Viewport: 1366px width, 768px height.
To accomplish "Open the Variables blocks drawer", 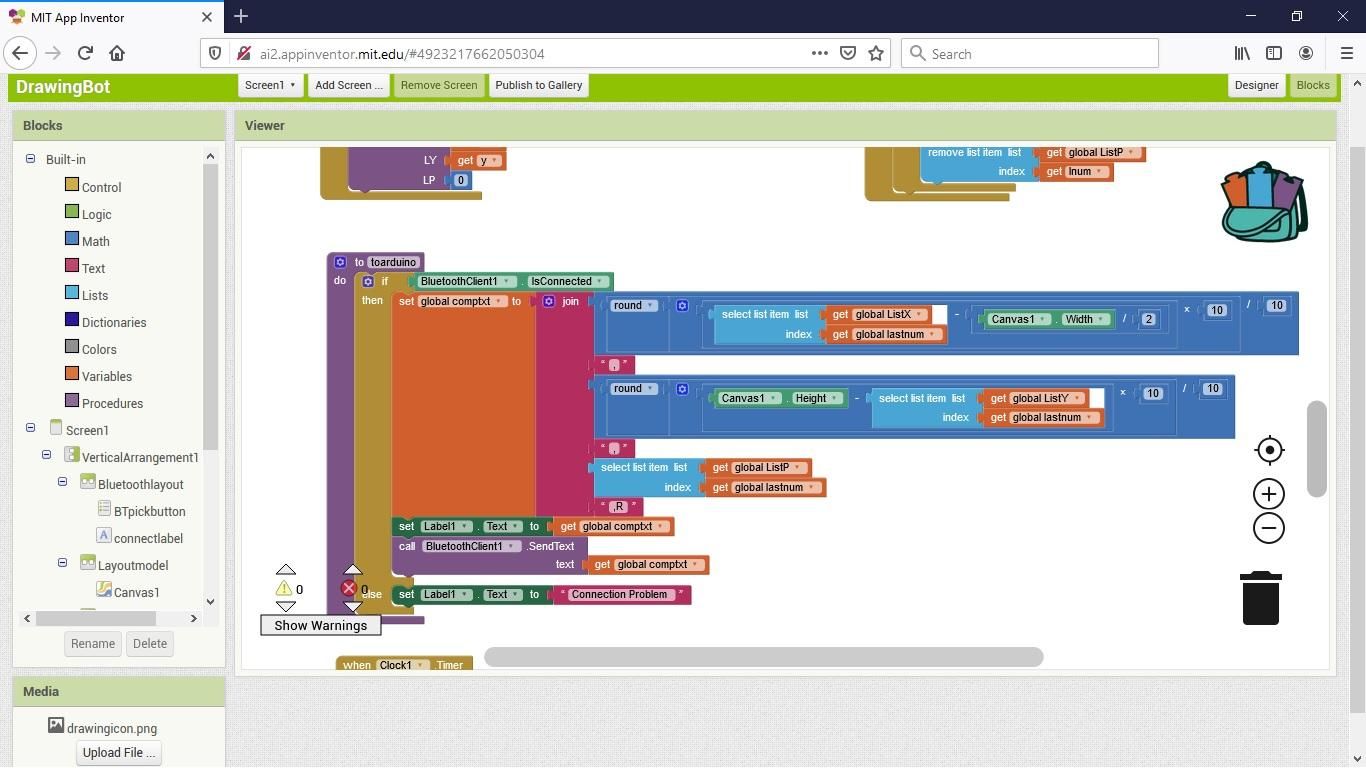I will pyautogui.click(x=106, y=376).
